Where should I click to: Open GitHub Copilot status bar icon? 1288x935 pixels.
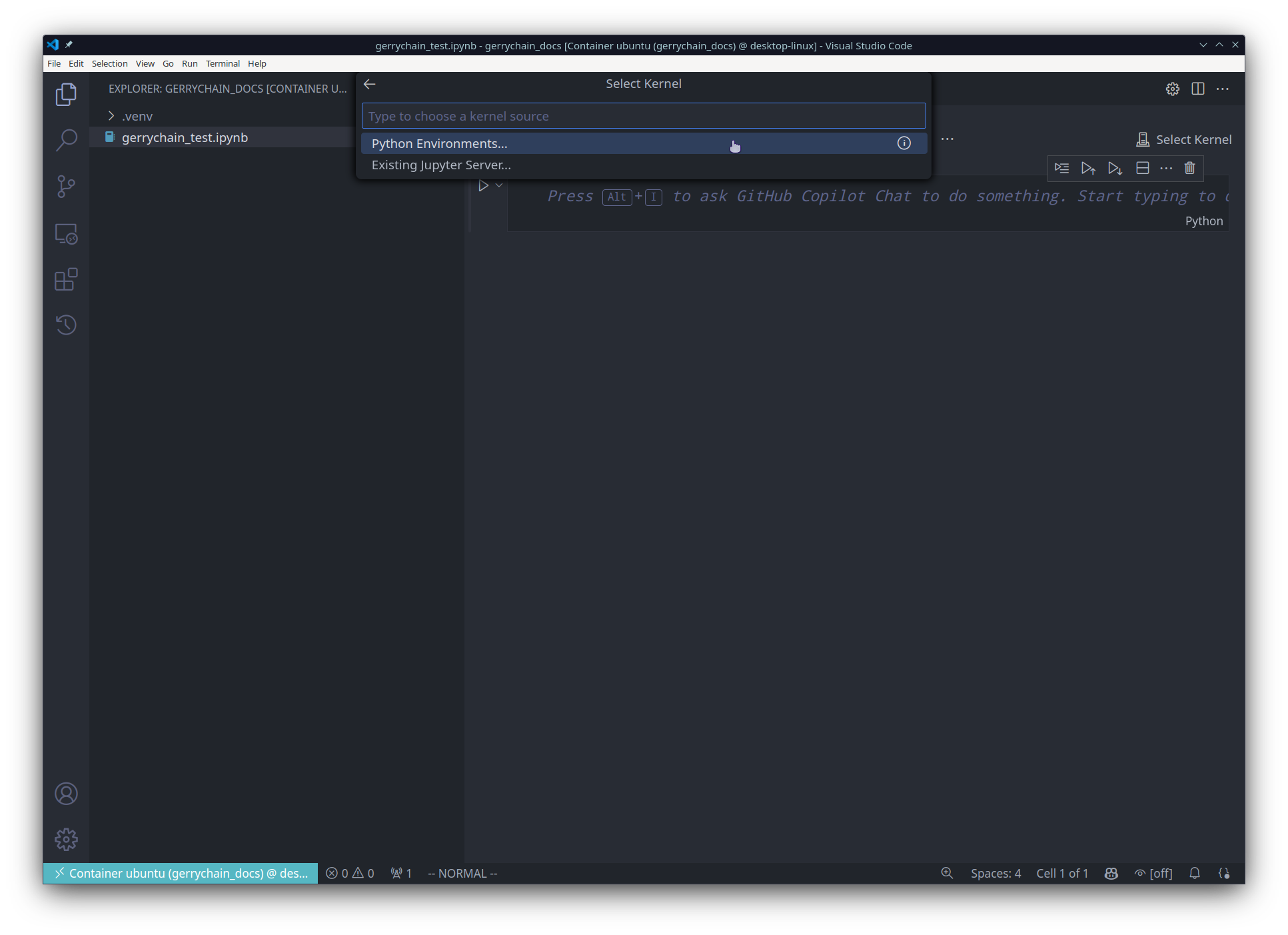click(1111, 873)
